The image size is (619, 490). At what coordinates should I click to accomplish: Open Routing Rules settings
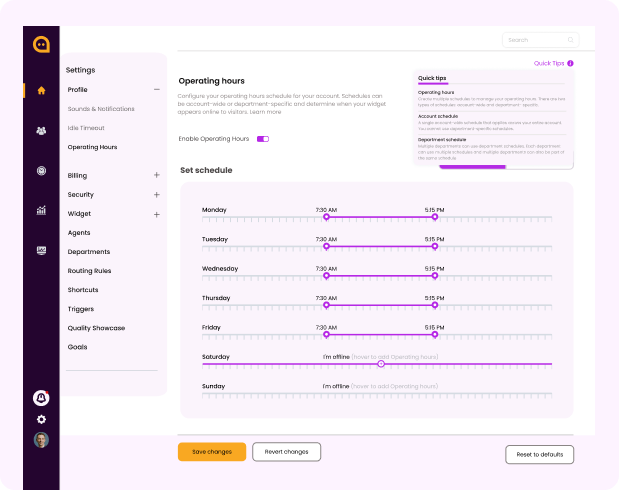(x=89, y=271)
